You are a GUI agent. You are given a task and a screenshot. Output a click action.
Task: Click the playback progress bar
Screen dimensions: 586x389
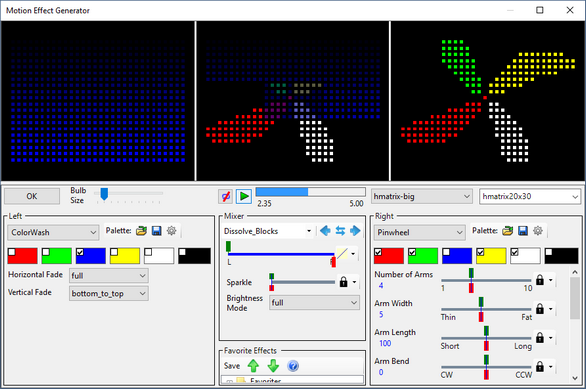point(310,192)
